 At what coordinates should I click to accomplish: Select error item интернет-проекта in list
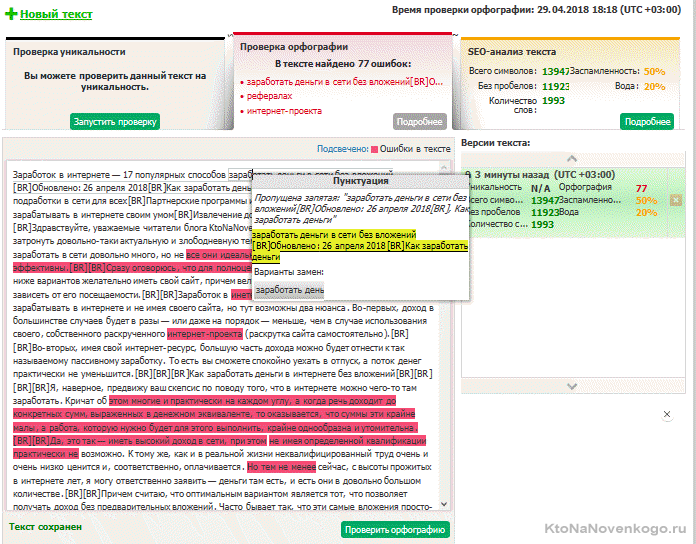click(284, 111)
